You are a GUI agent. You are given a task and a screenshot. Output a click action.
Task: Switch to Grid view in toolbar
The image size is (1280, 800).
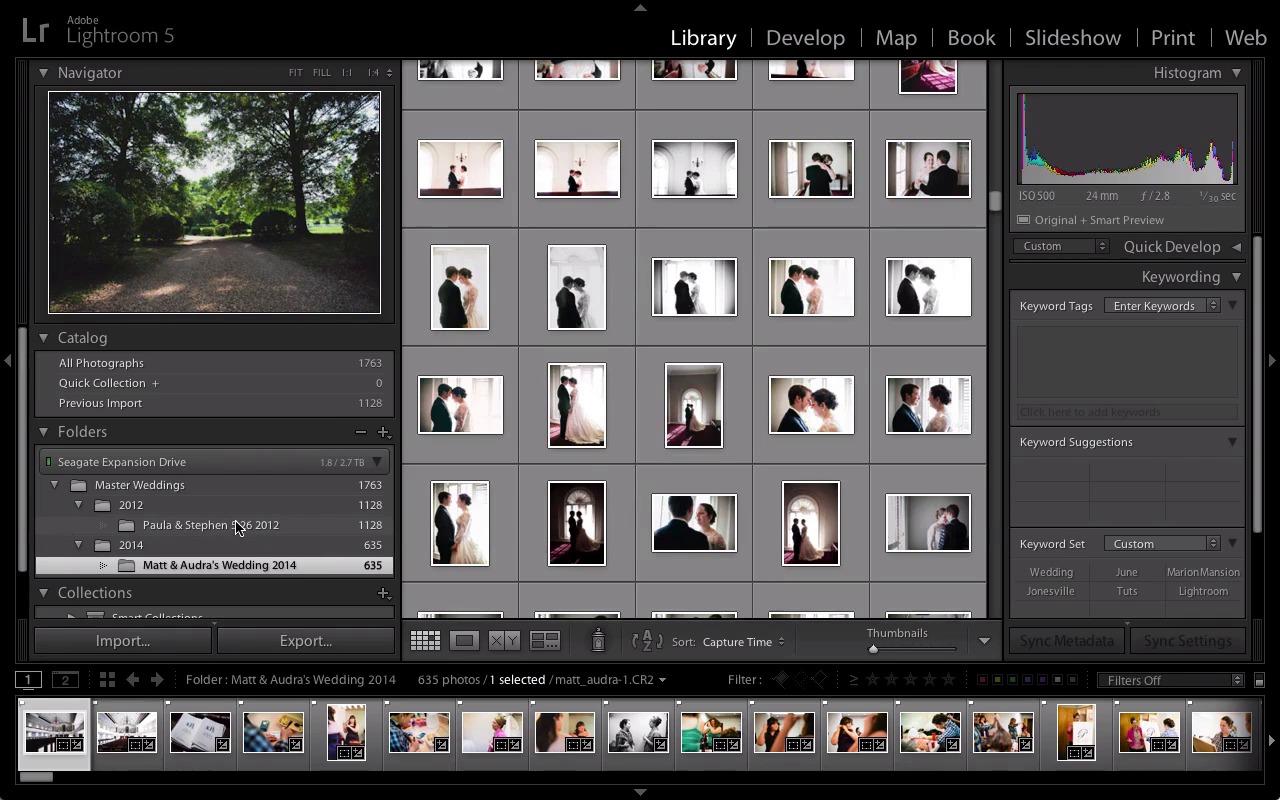point(425,641)
